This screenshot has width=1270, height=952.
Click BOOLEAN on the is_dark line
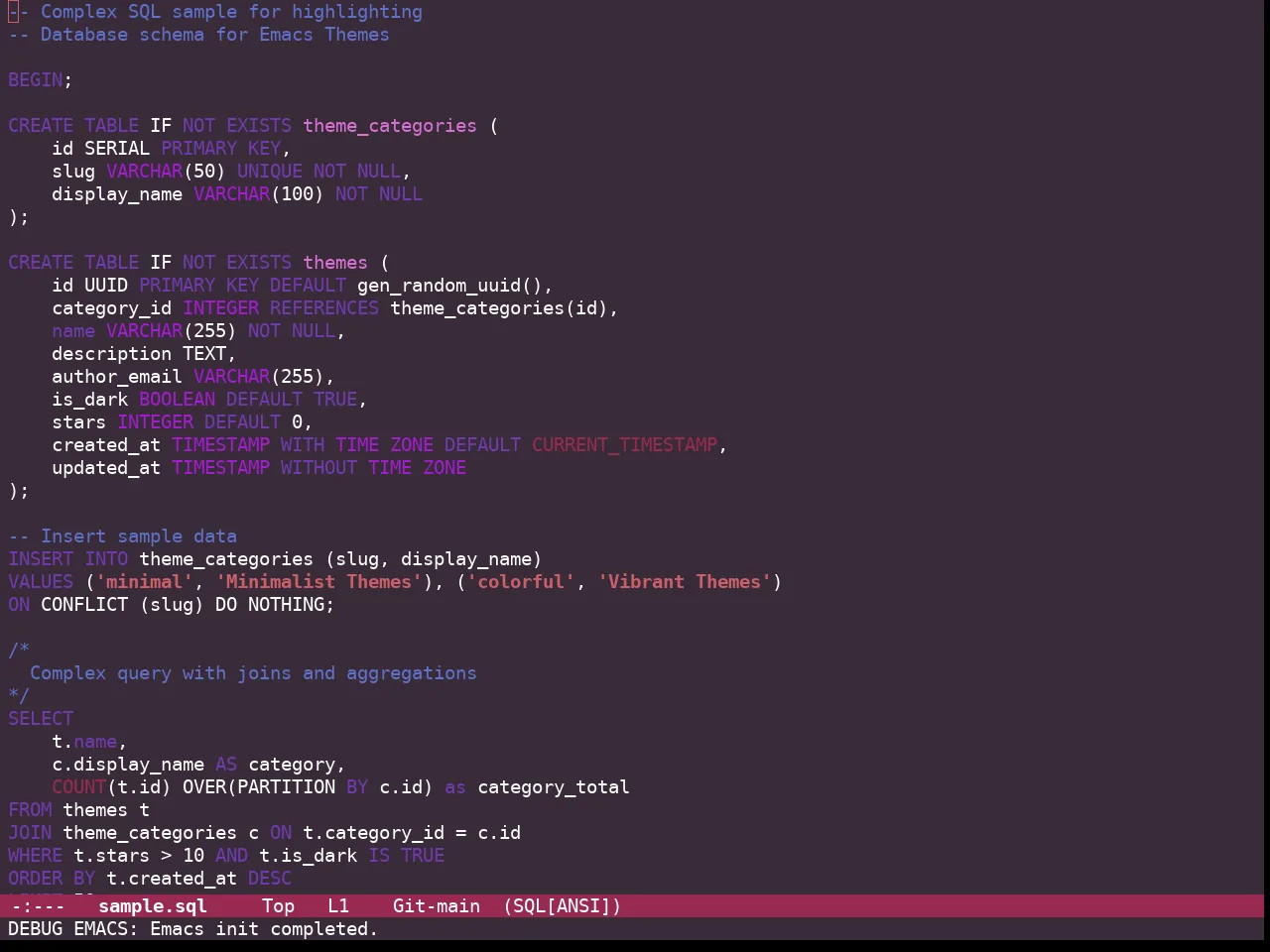click(178, 399)
